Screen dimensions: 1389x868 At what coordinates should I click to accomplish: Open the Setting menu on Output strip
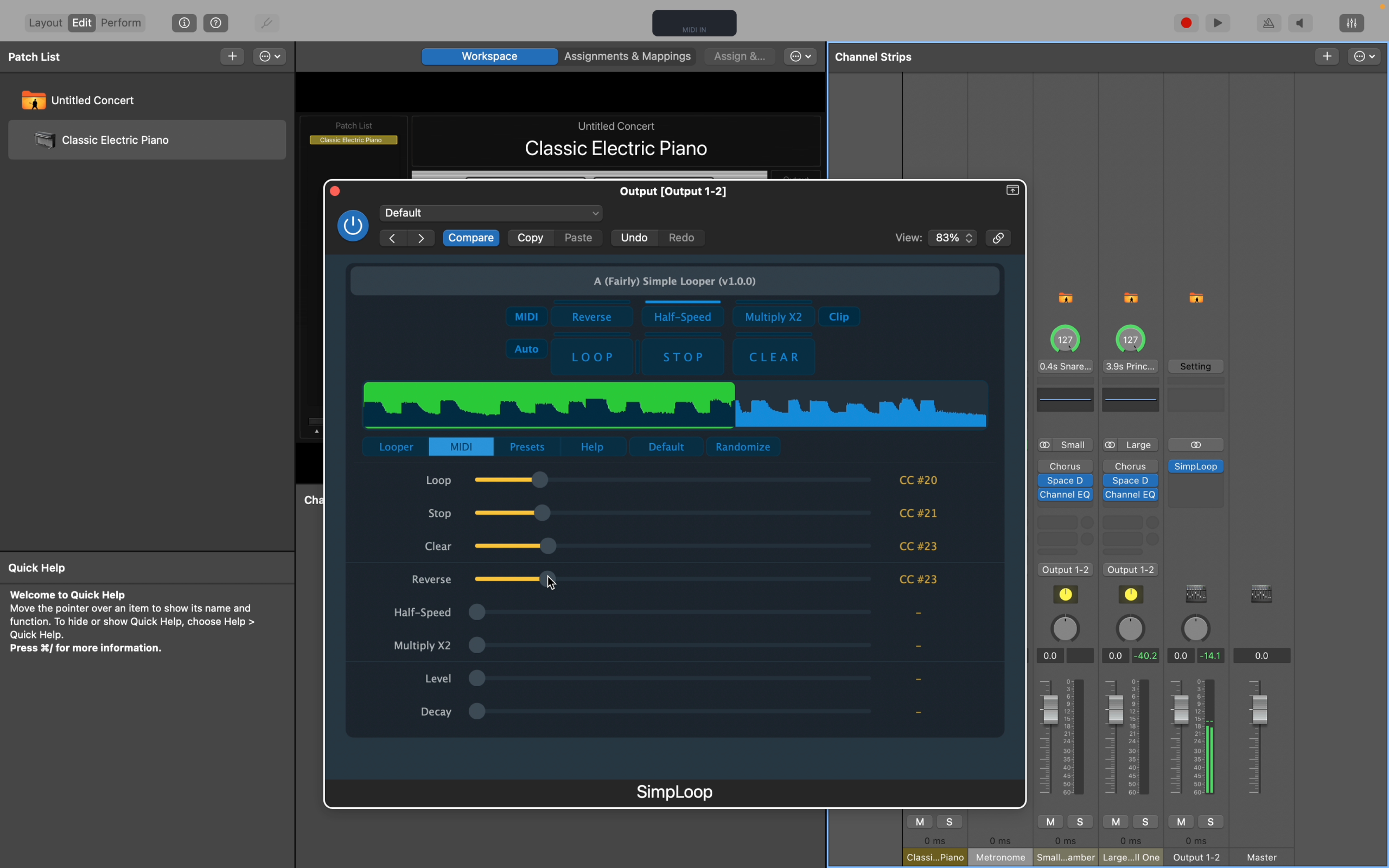click(1196, 366)
